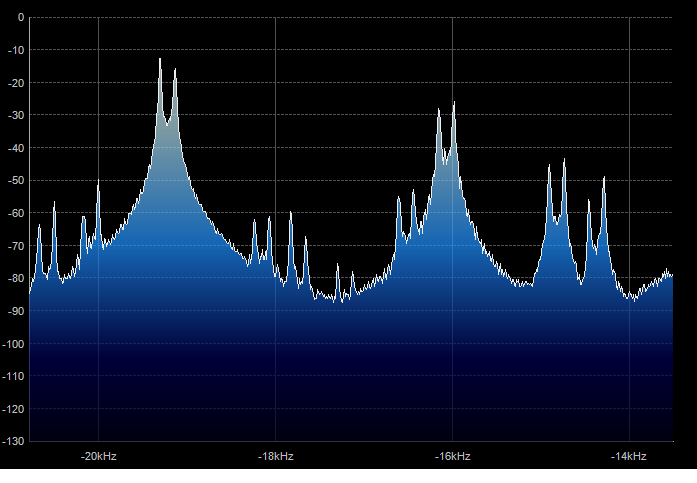Select the -120 dB scale label

[x=13, y=409]
